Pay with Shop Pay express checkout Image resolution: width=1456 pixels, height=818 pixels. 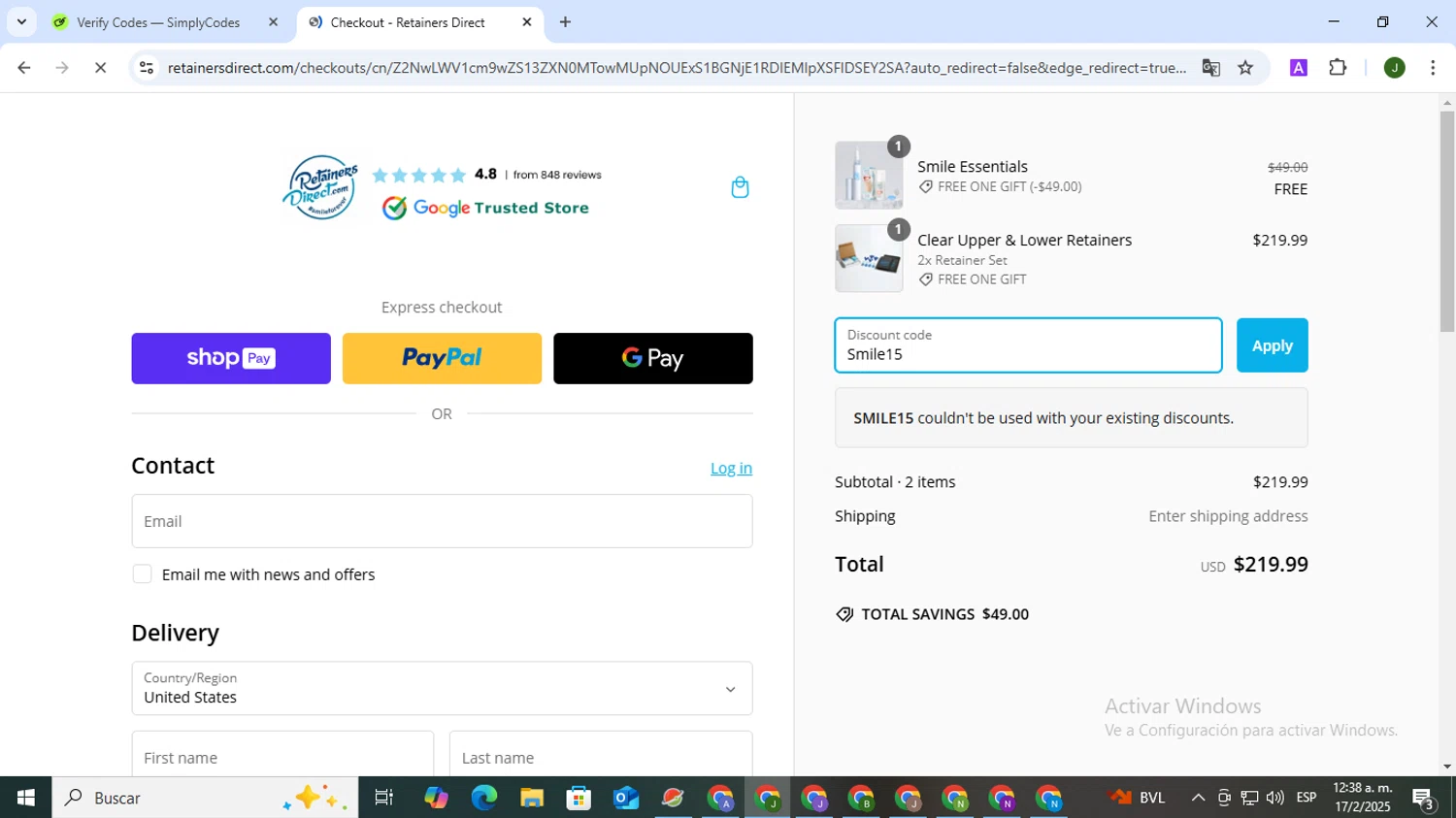click(x=231, y=358)
